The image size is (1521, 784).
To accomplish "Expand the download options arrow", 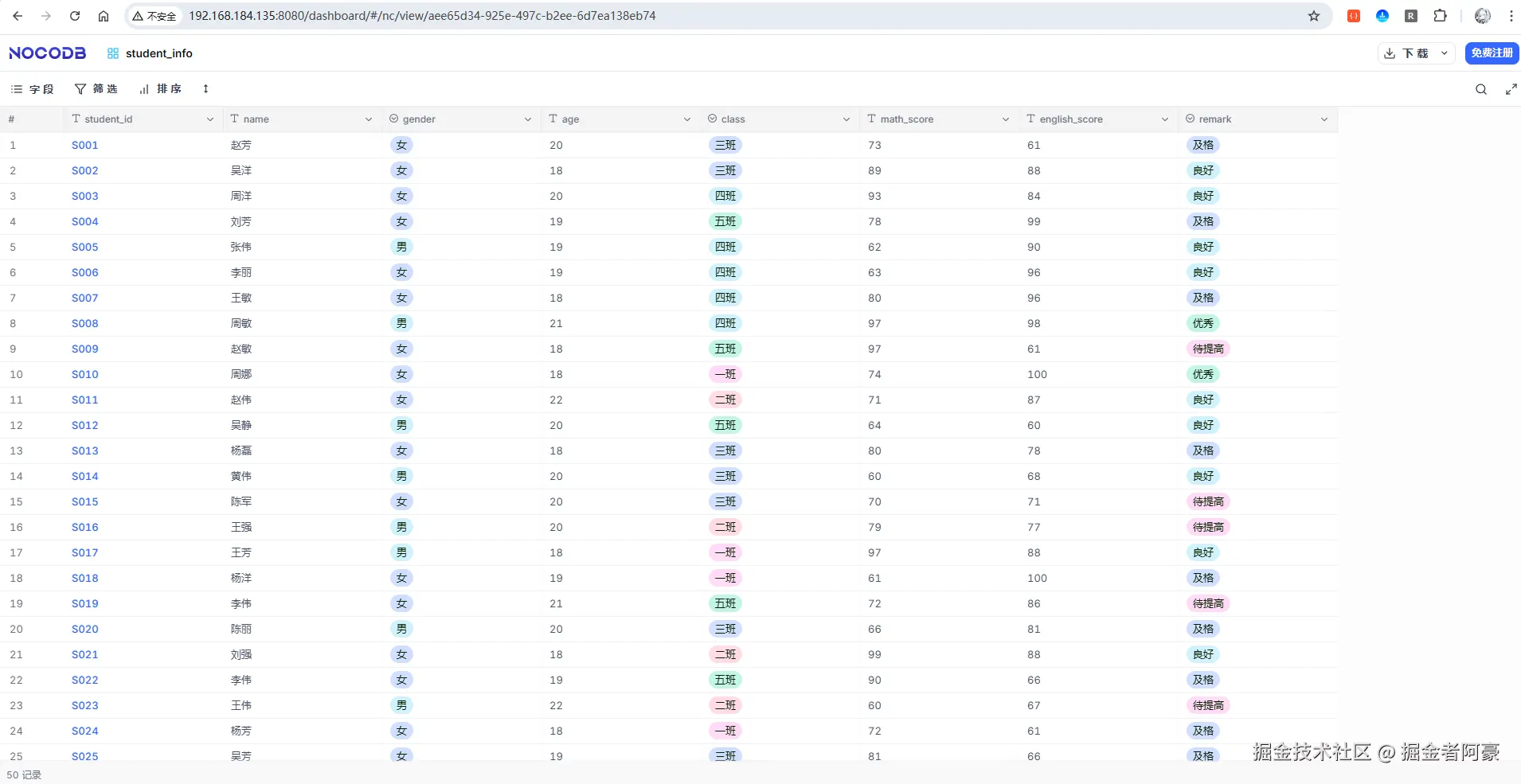I will 1445,53.
